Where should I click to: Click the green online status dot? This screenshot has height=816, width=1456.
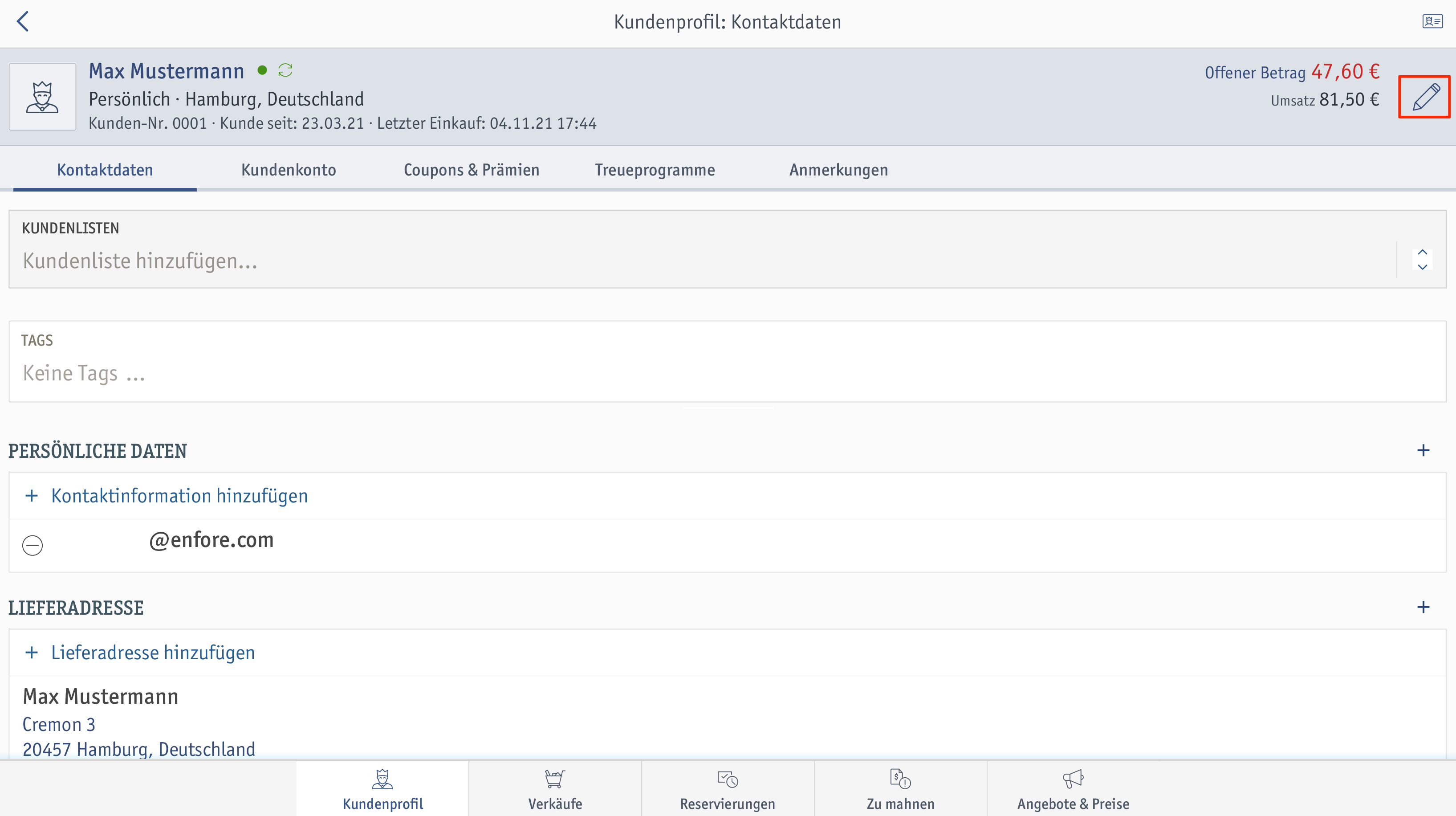(262, 70)
